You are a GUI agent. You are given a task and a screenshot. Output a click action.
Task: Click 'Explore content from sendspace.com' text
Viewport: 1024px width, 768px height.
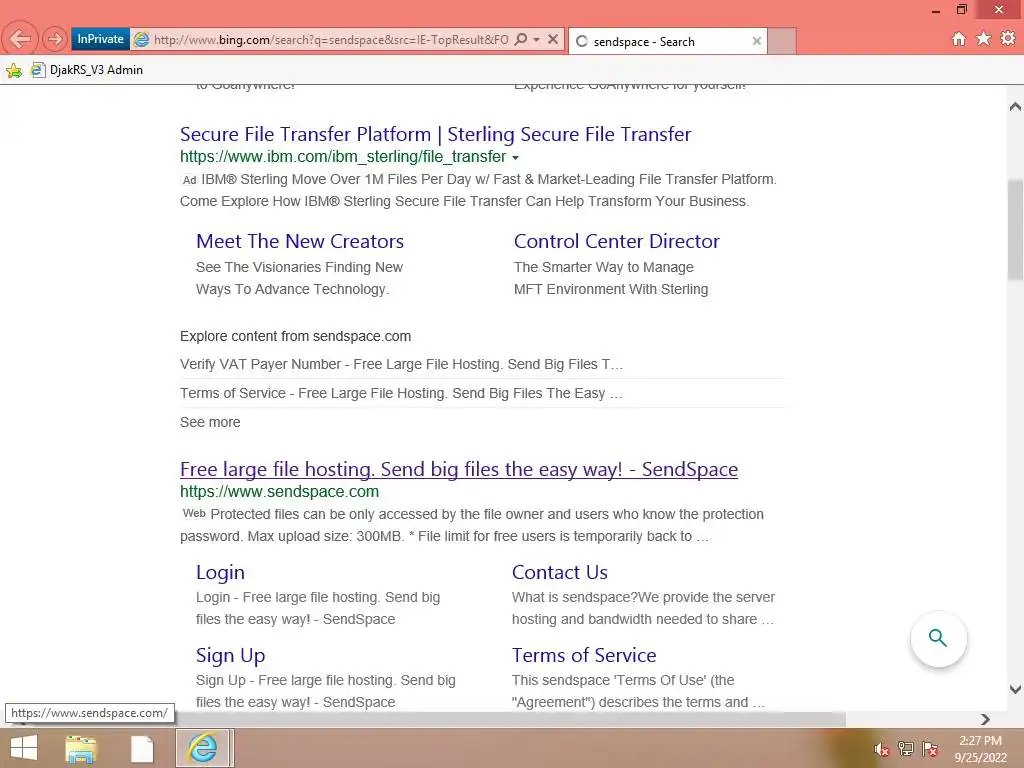[295, 336]
